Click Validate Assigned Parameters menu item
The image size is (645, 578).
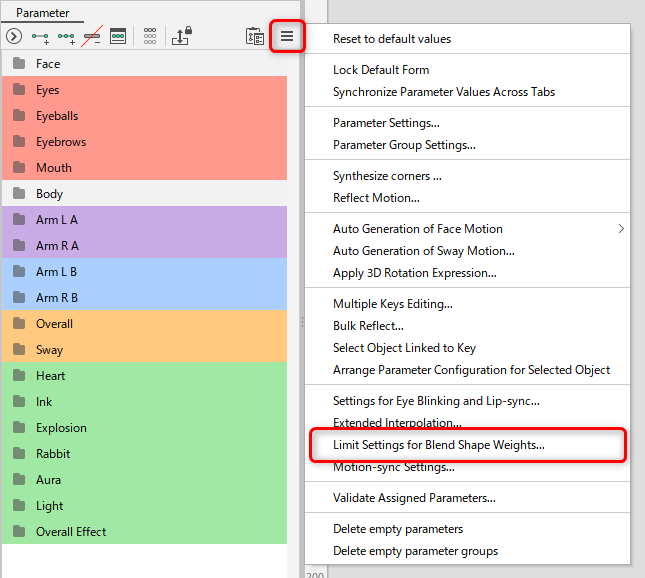click(414, 498)
